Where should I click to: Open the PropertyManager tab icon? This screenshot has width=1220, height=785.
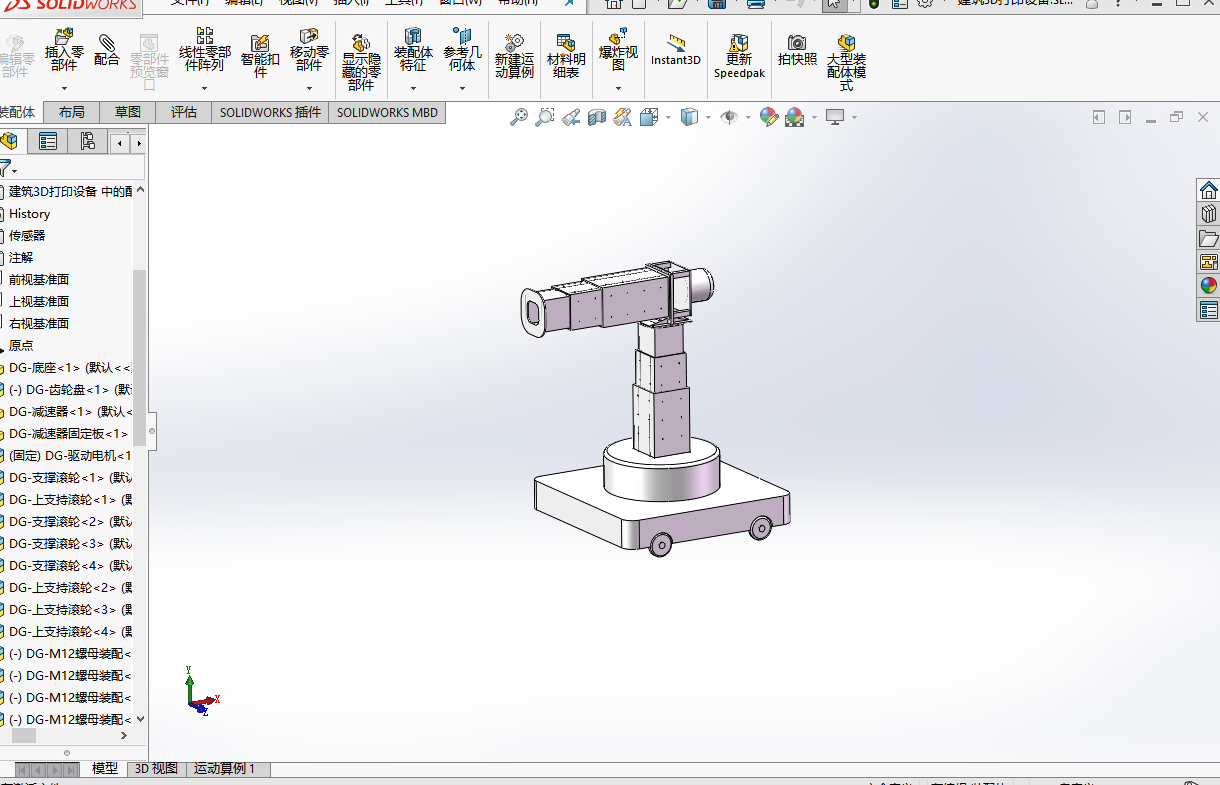(x=47, y=141)
